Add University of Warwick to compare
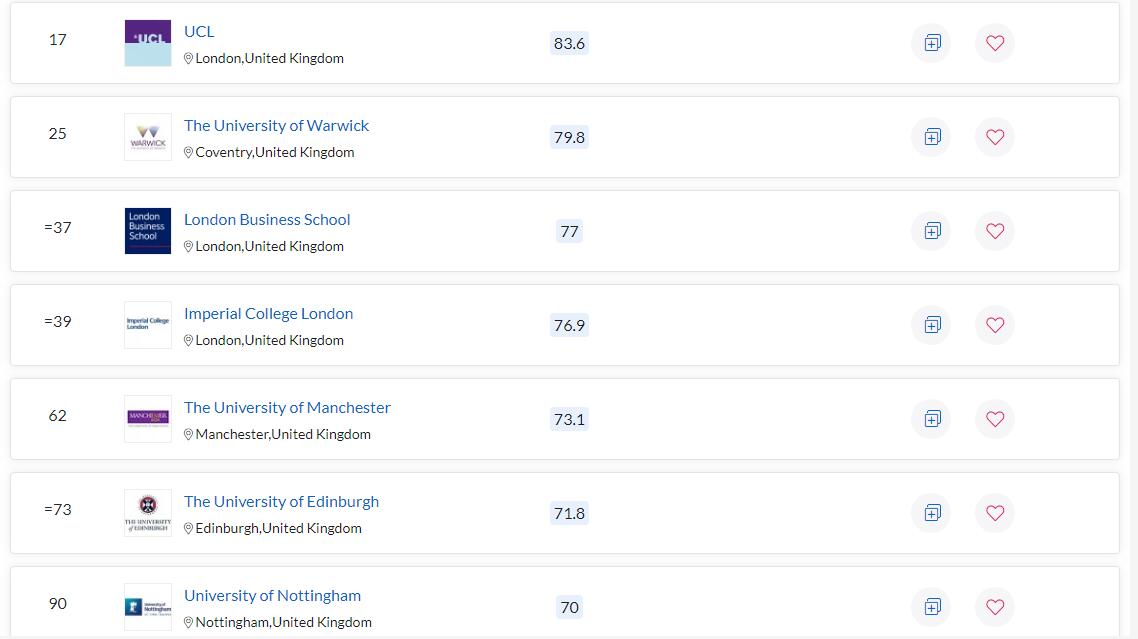Viewport: 1138px width, 639px height. tap(931, 137)
